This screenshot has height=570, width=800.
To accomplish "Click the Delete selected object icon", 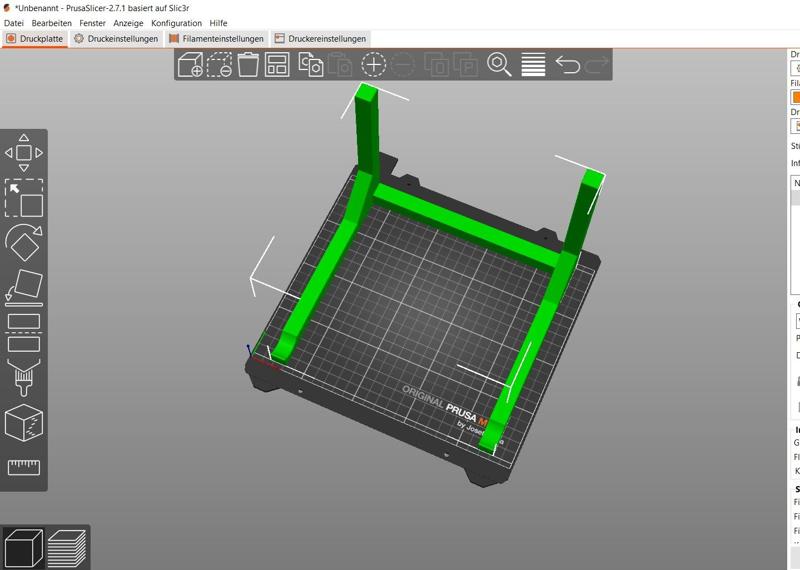I will 219,65.
